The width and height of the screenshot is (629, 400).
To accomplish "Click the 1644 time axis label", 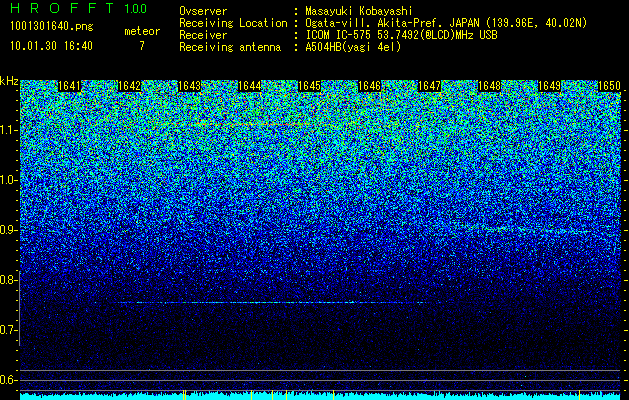I will coord(250,86).
